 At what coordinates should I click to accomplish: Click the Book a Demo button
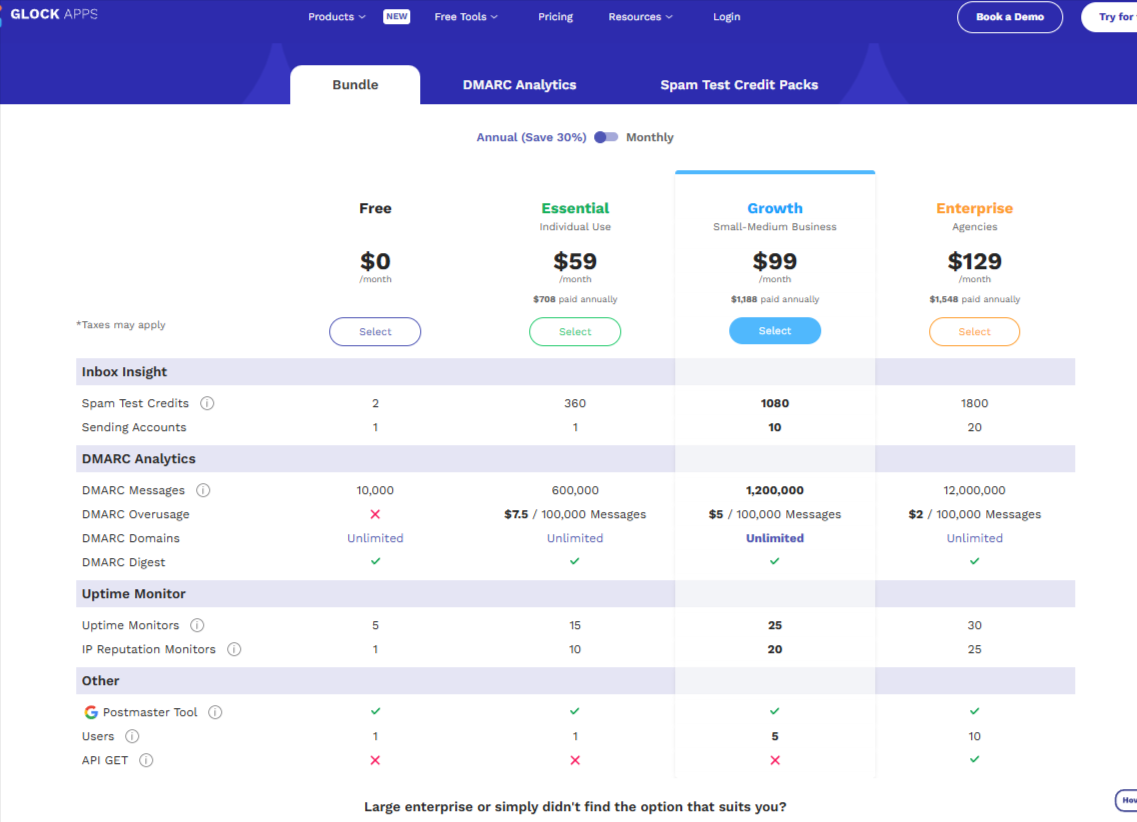[1009, 17]
